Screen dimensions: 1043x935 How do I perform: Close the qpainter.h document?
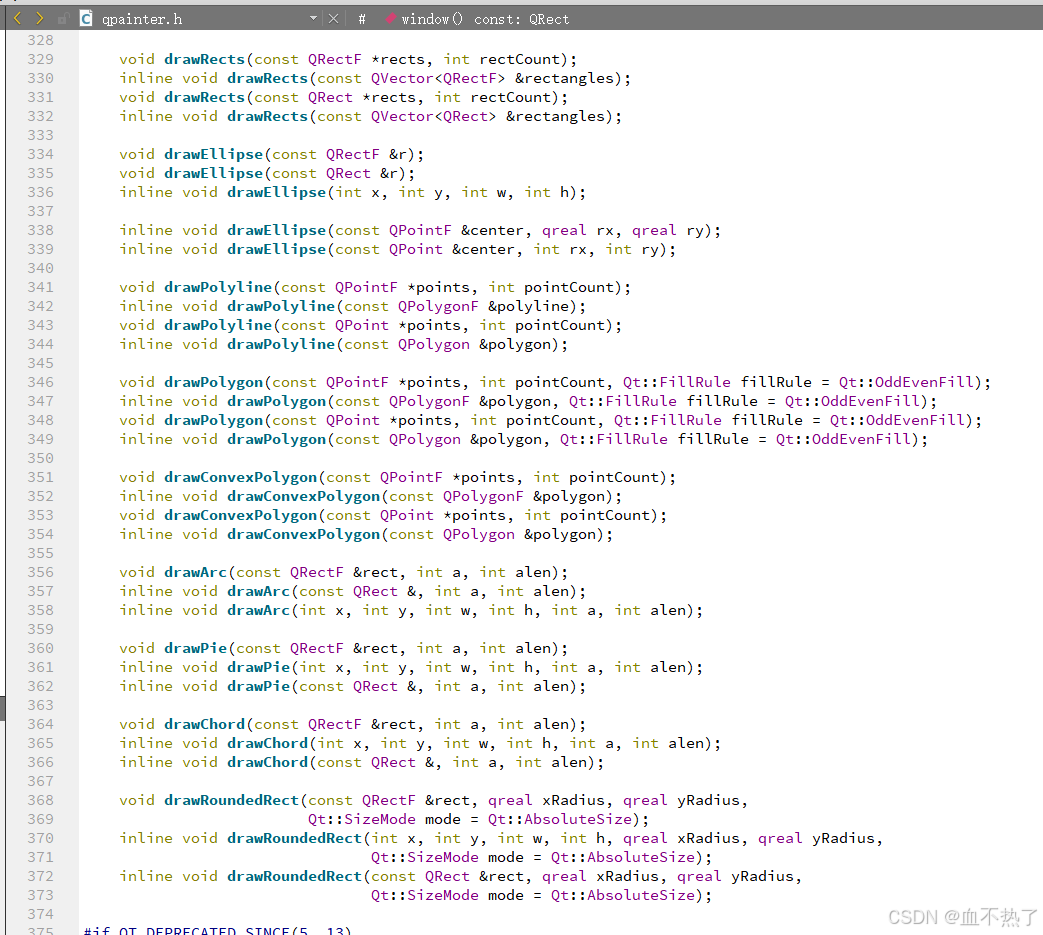click(x=333, y=19)
